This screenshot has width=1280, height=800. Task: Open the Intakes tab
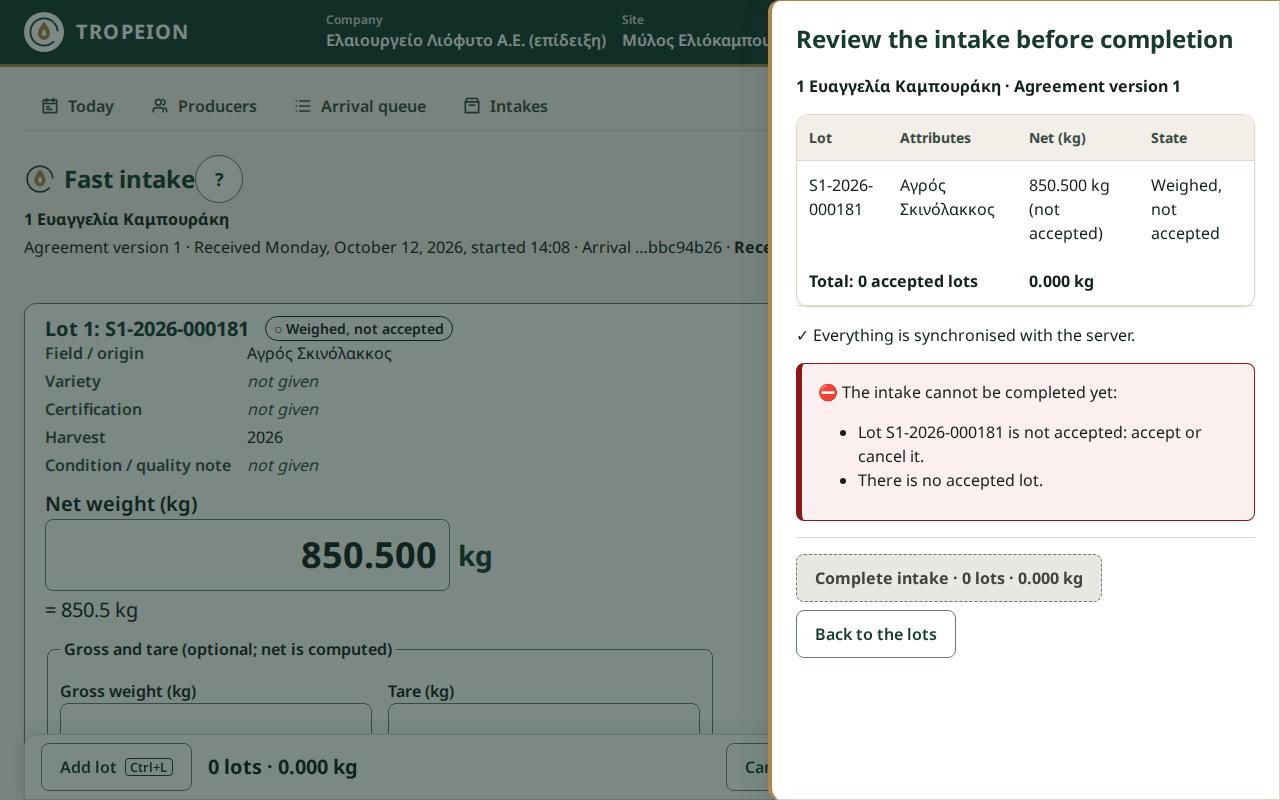pyautogui.click(x=506, y=106)
